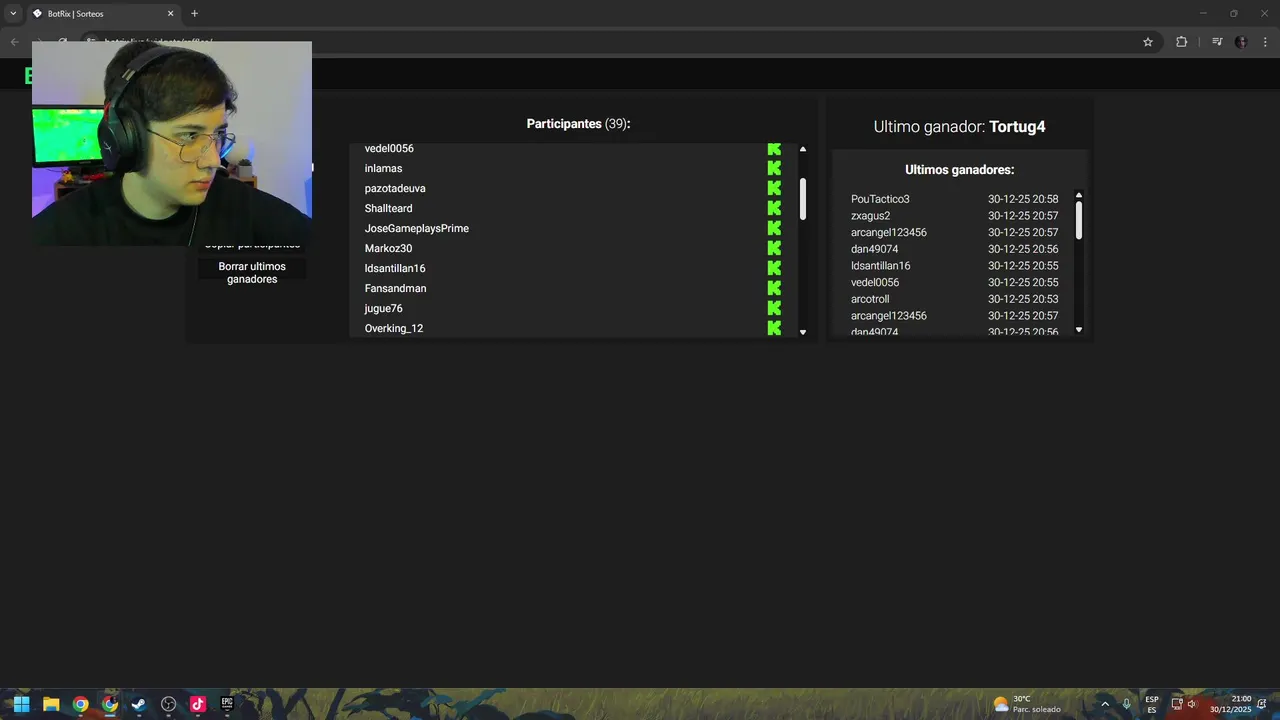Viewport: 1280px width, 720px height.
Task: Click the scroll-up arrow of the Ultimos ganadores list
Action: pos(1079,195)
